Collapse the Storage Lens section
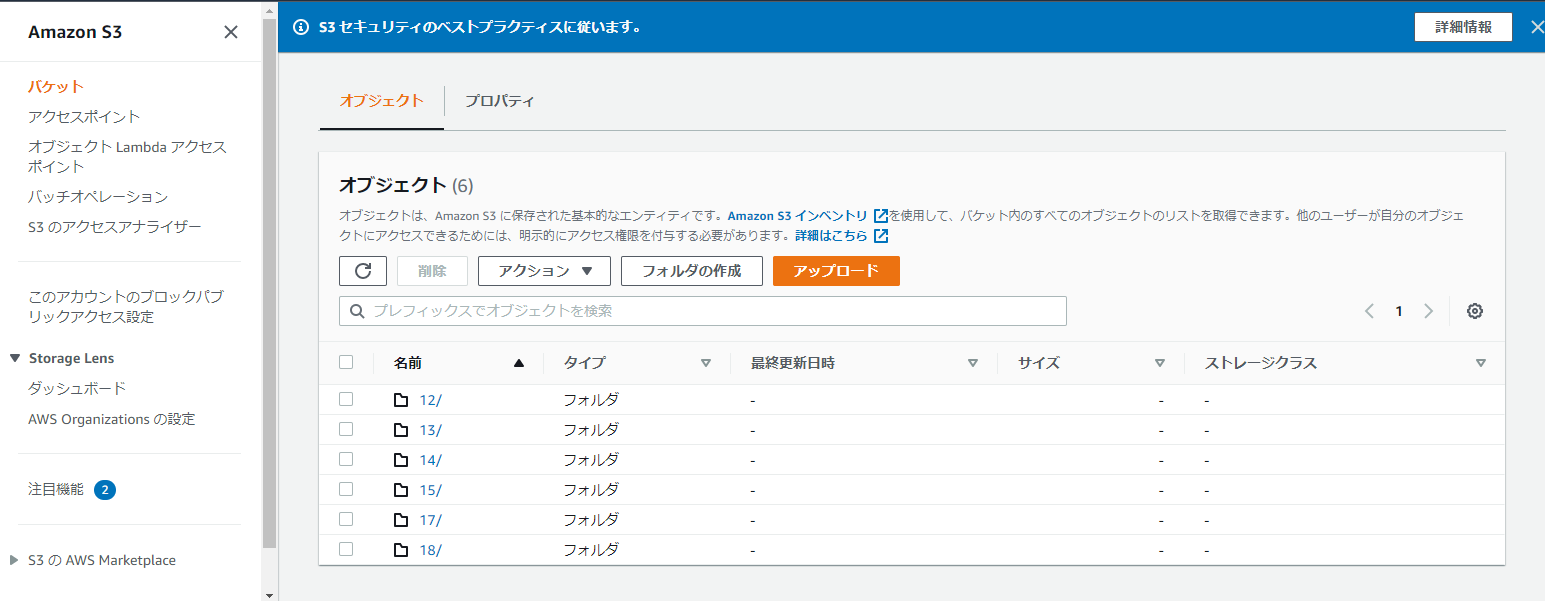The image size is (1545, 601). click(15, 358)
